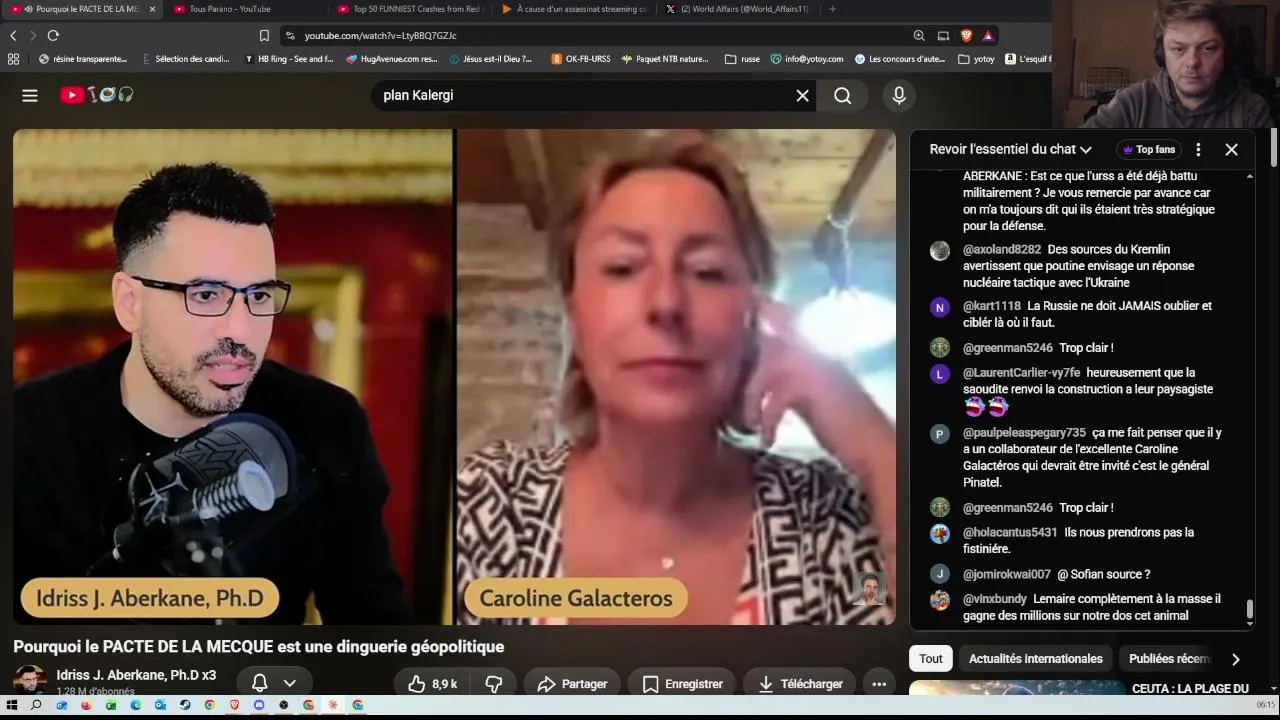Image resolution: width=1280 pixels, height=720 pixels.
Task: Click the video player frame
Action: click(x=454, y=377)
